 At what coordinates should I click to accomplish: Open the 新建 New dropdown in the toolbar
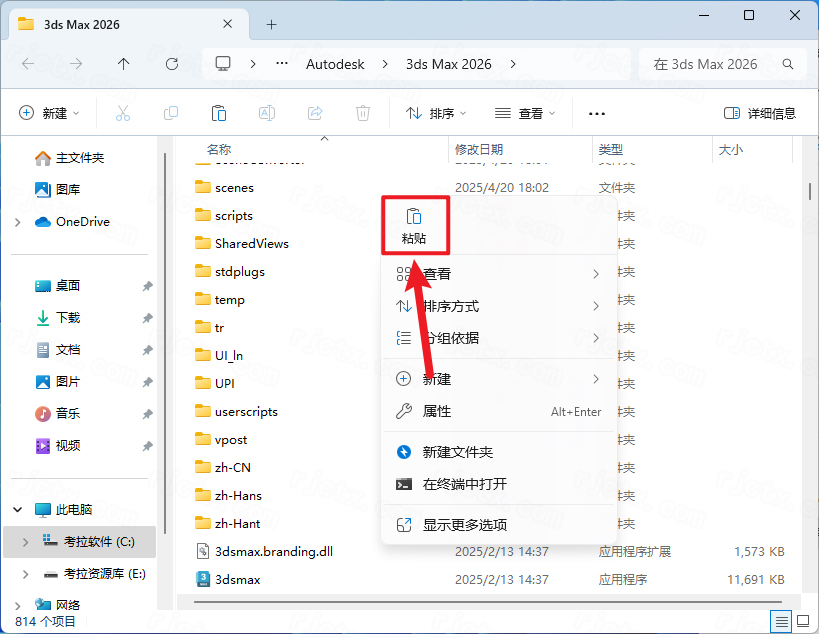(x=49, y=113)
